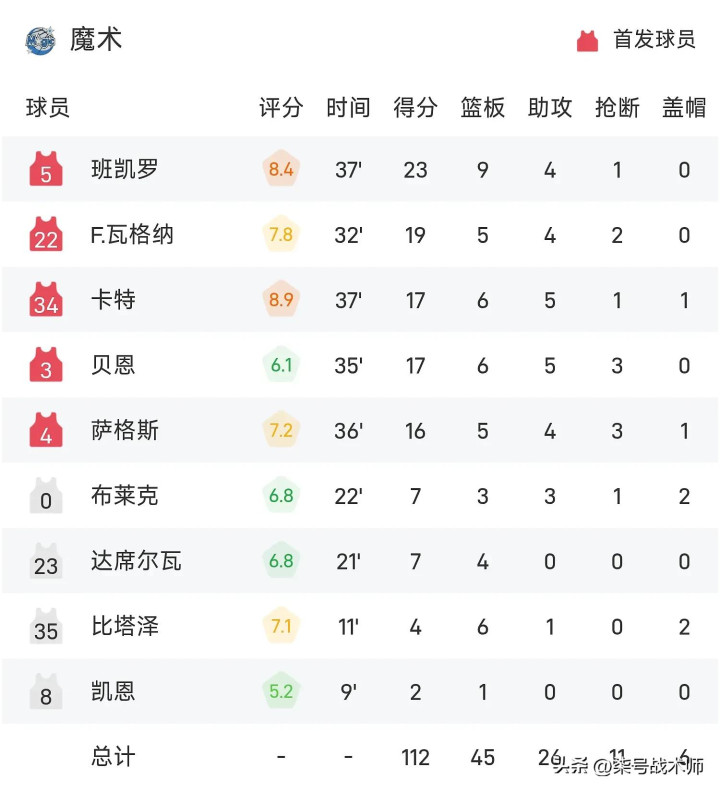This screenshot has height=791, width=720.
Task: Click Bane's number 3 jersey icon
Action: pos(46,365)
